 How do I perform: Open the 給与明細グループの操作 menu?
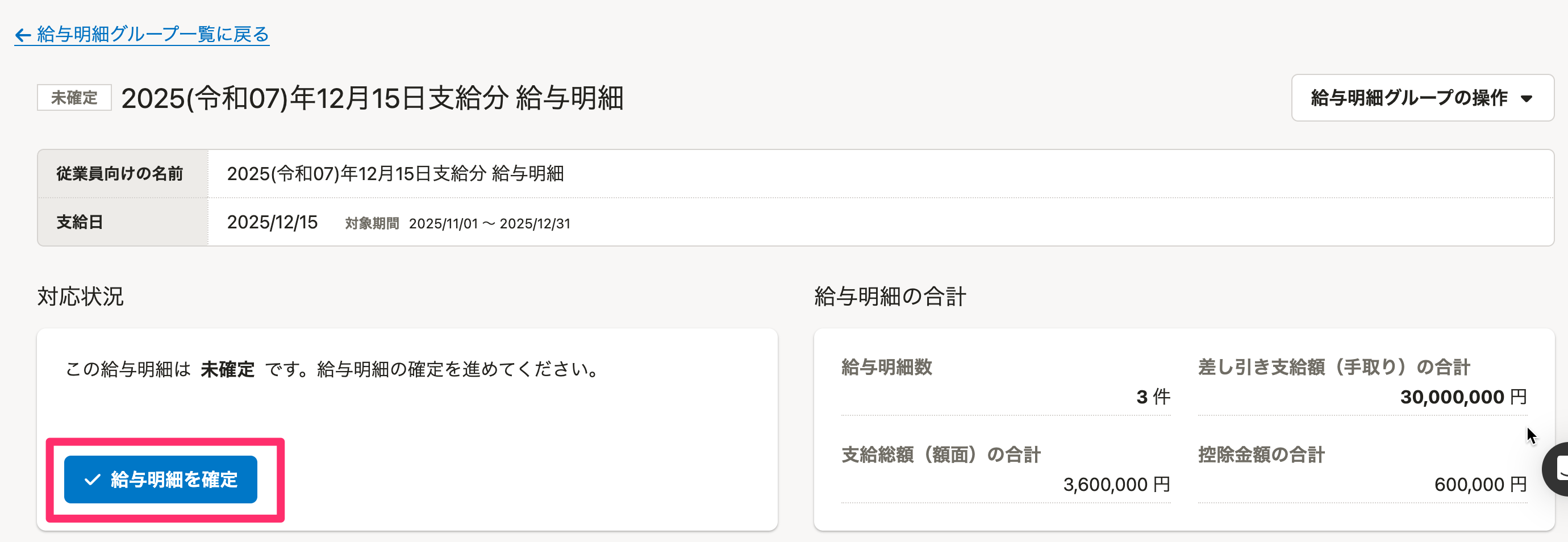[1421, 98]
